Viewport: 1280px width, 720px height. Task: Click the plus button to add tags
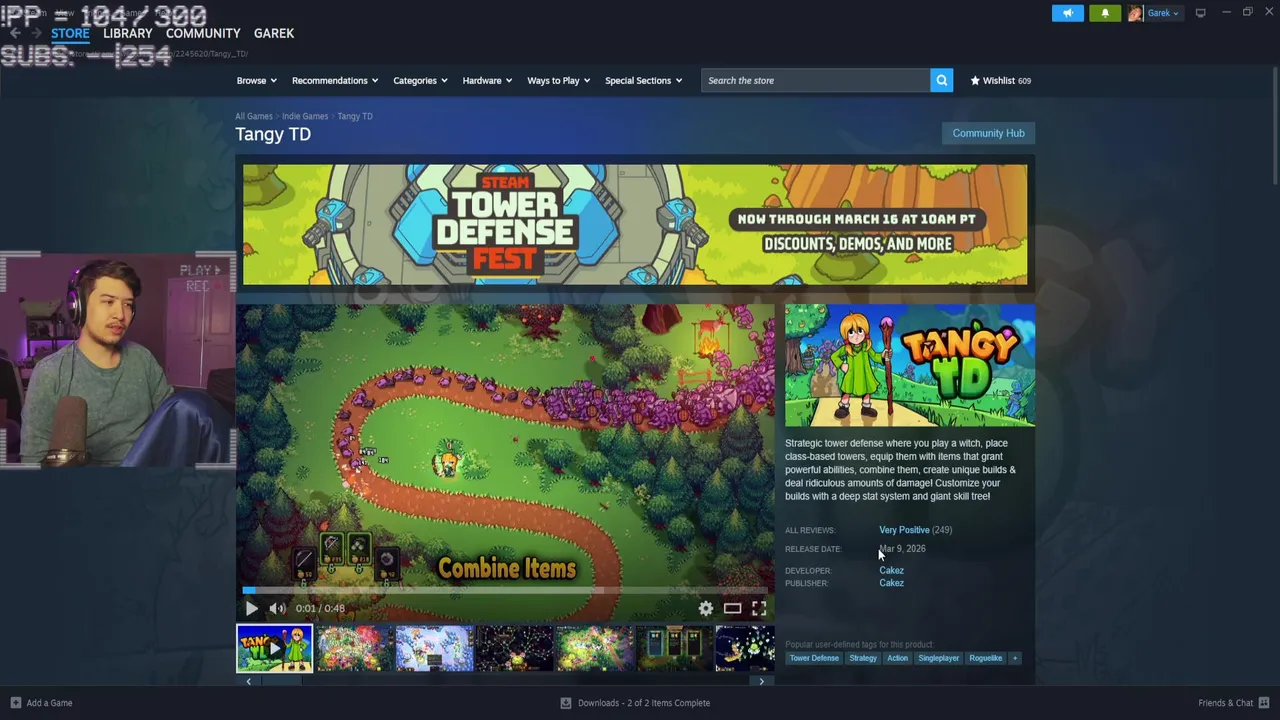[1014, 658]
